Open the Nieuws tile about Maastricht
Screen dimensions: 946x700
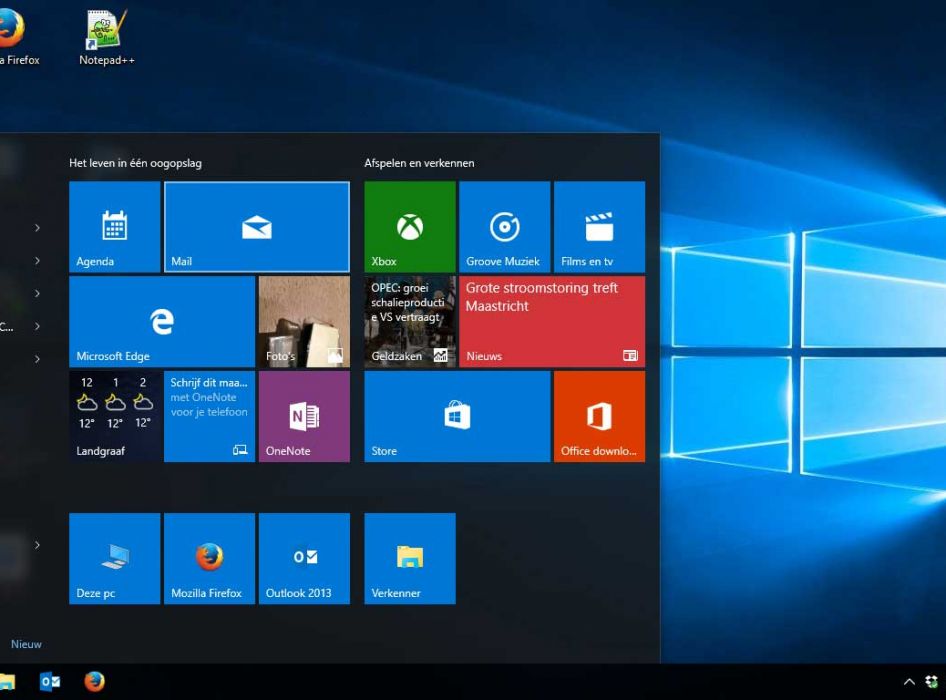(x=552, y=322)
